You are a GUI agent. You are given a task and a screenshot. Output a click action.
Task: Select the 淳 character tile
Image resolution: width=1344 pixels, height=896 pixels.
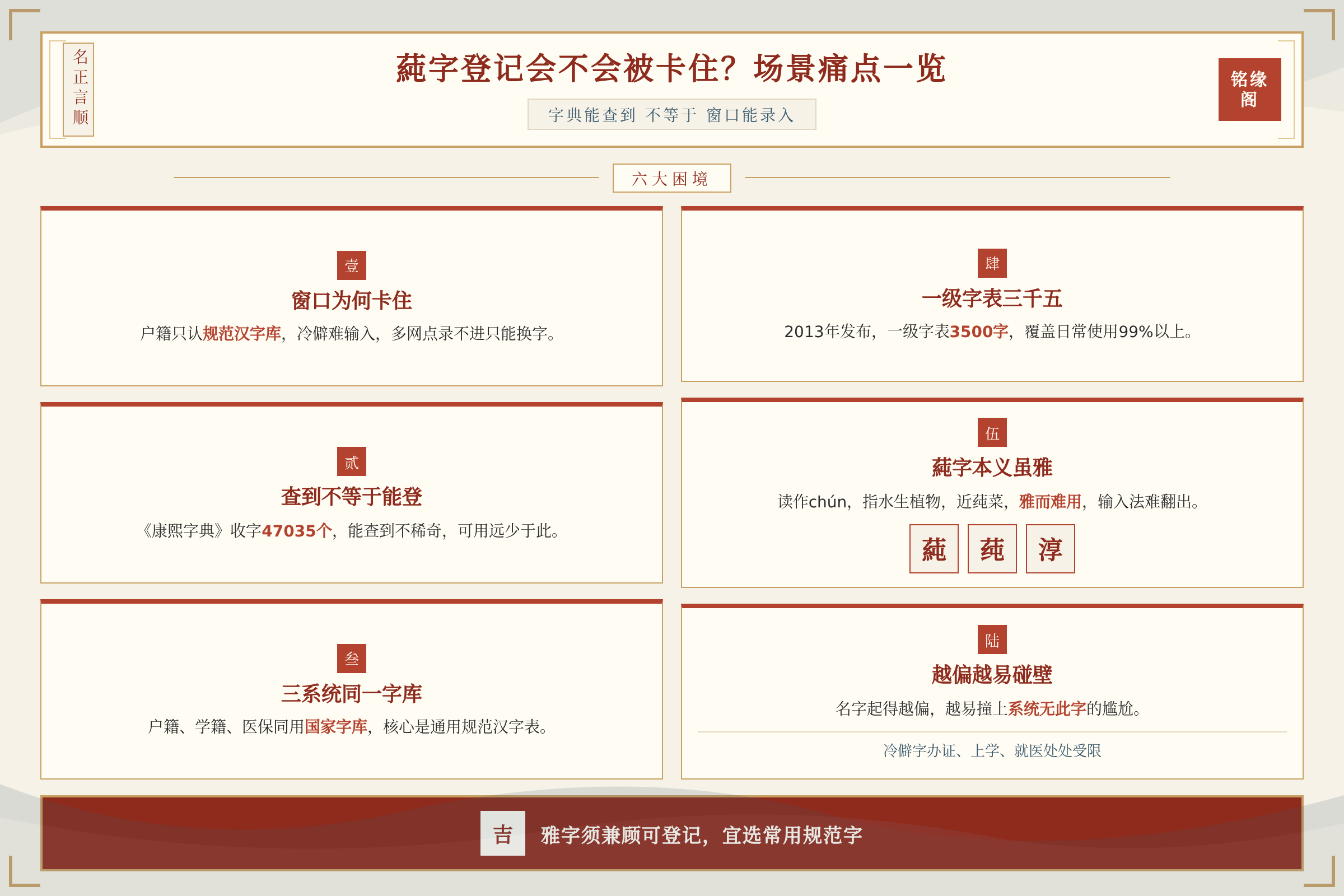pos(1051,549)
